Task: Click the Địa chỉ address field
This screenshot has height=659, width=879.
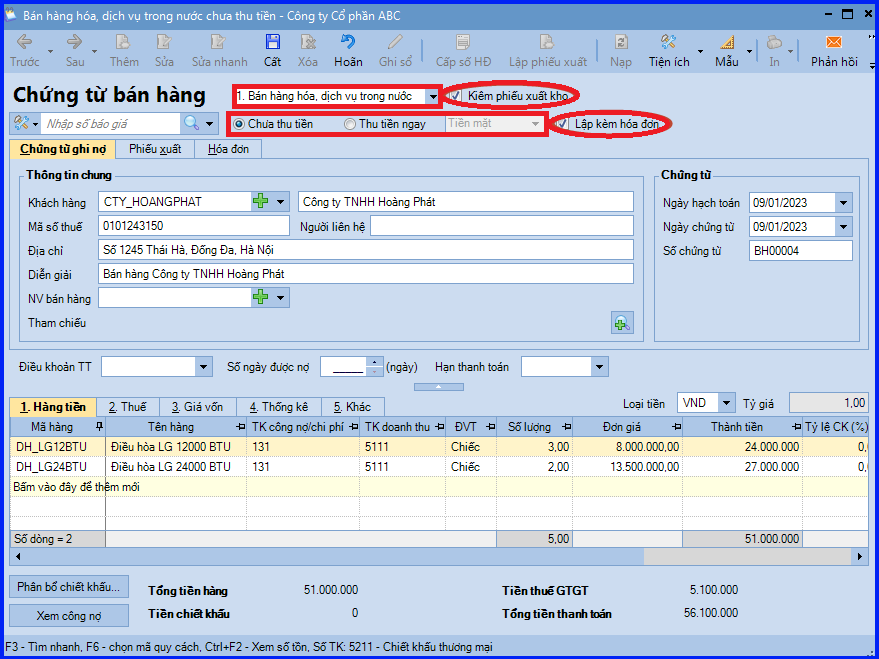Action: 366,250
